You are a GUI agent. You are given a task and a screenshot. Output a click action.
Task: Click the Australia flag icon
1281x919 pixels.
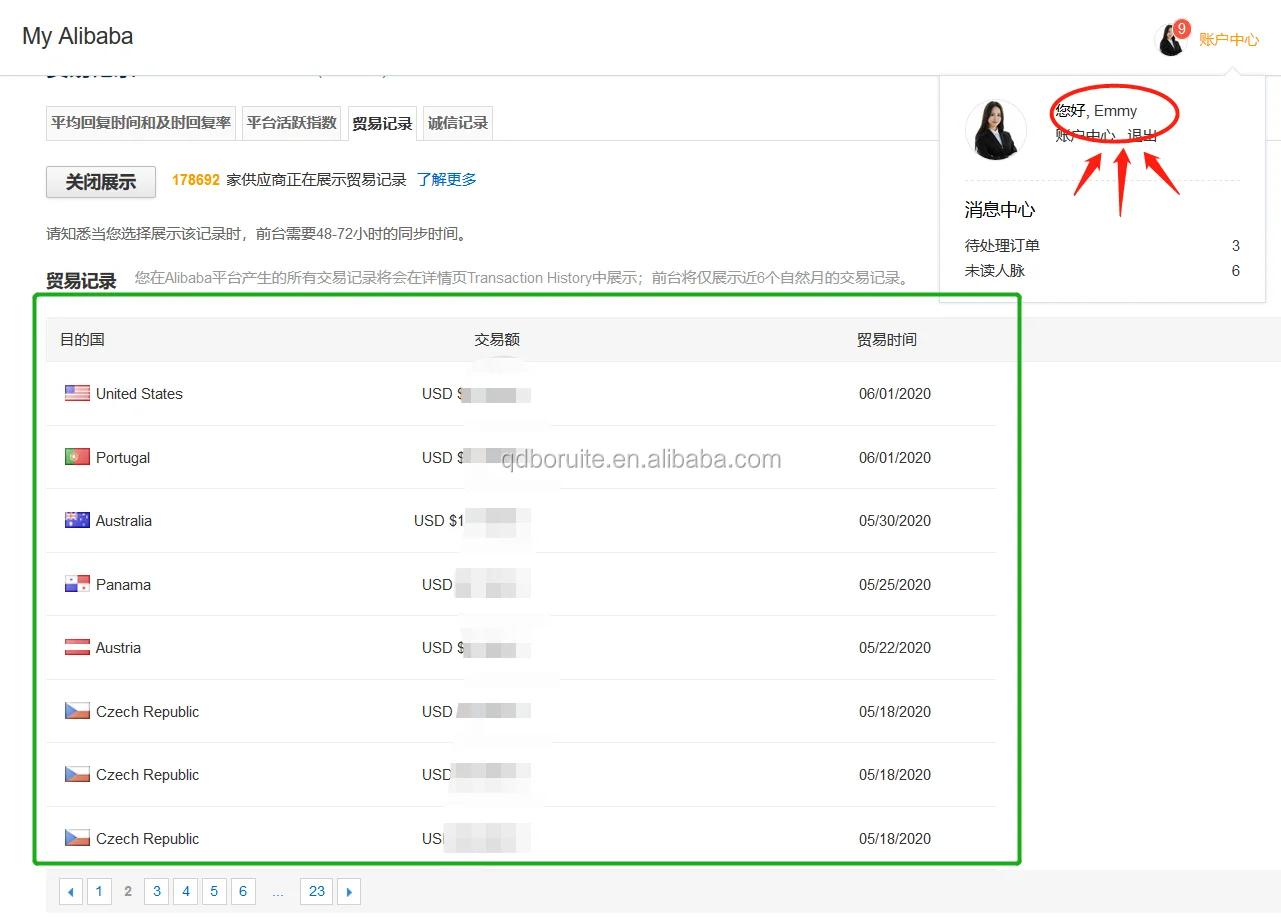point(77,520)
